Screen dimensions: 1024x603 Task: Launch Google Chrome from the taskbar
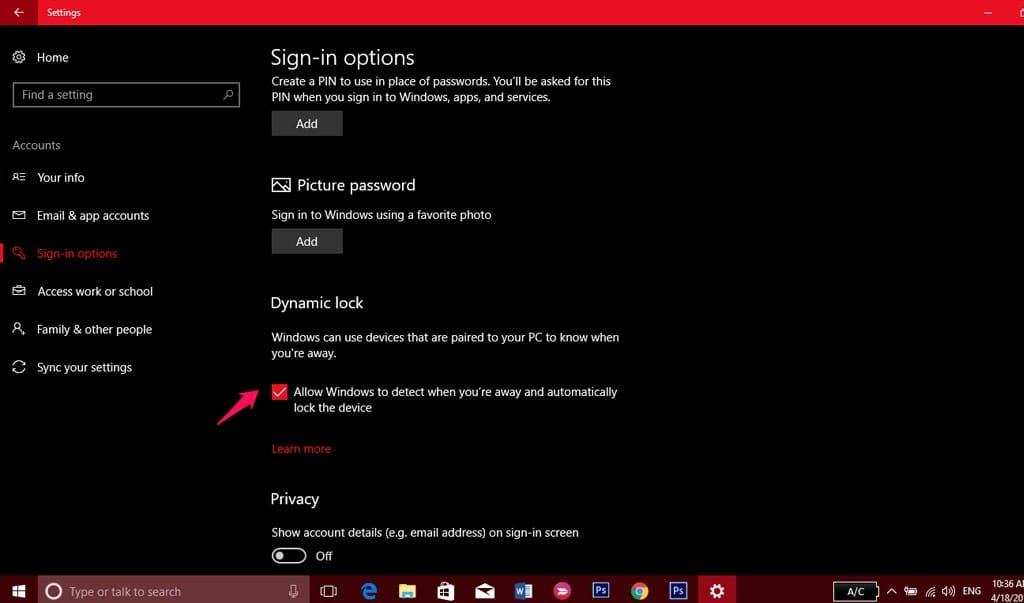639,591
